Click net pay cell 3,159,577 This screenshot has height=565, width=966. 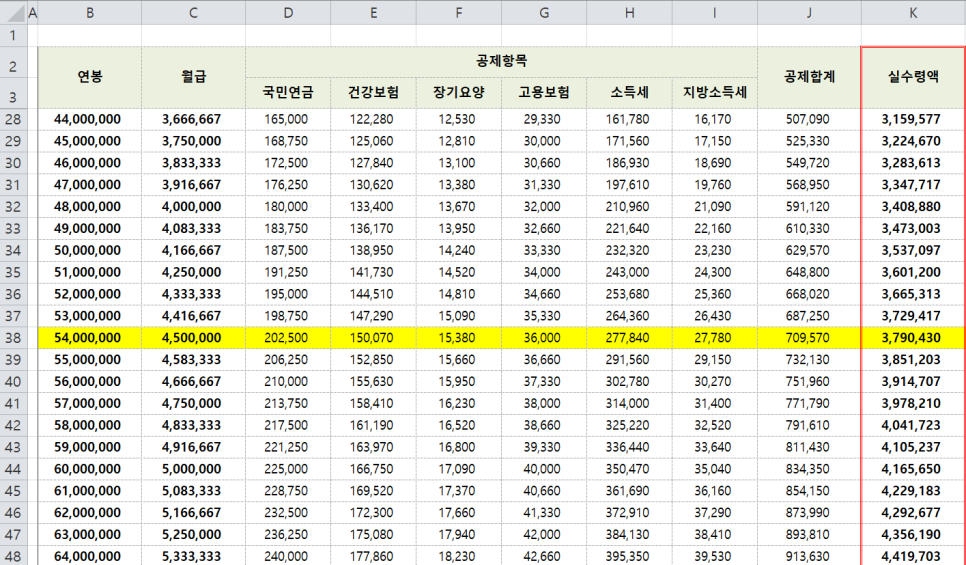tap(913, 119)
